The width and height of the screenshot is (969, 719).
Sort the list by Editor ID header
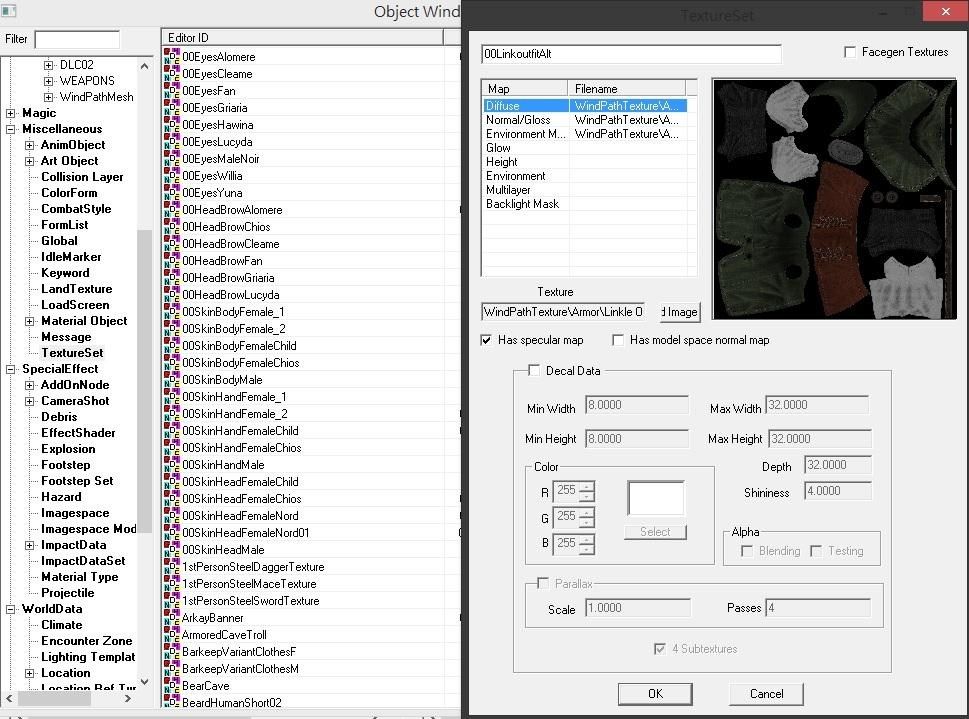tap(303, 38)
